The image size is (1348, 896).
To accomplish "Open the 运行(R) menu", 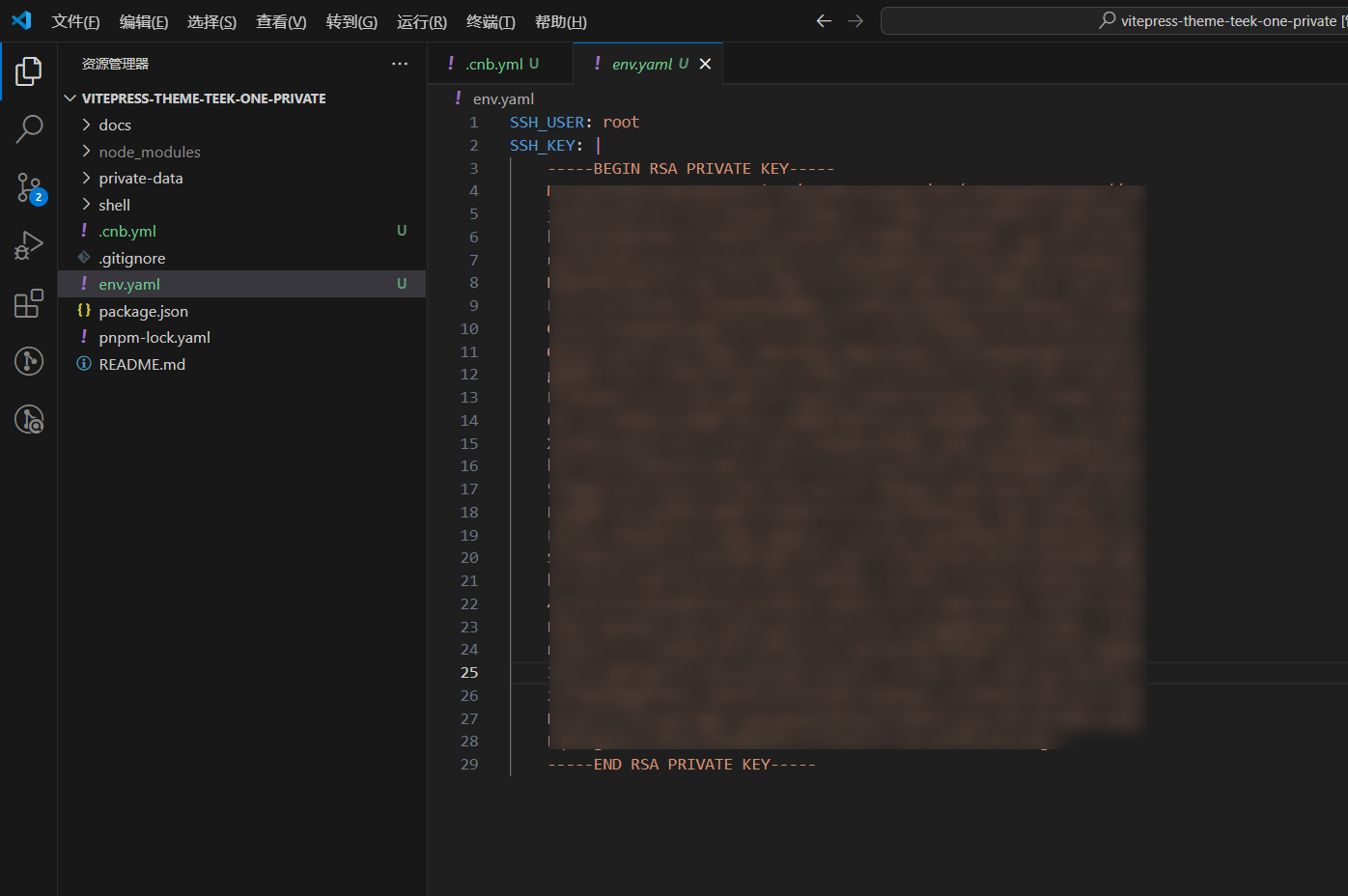I will pyautogui.click(x=422, y=21).
